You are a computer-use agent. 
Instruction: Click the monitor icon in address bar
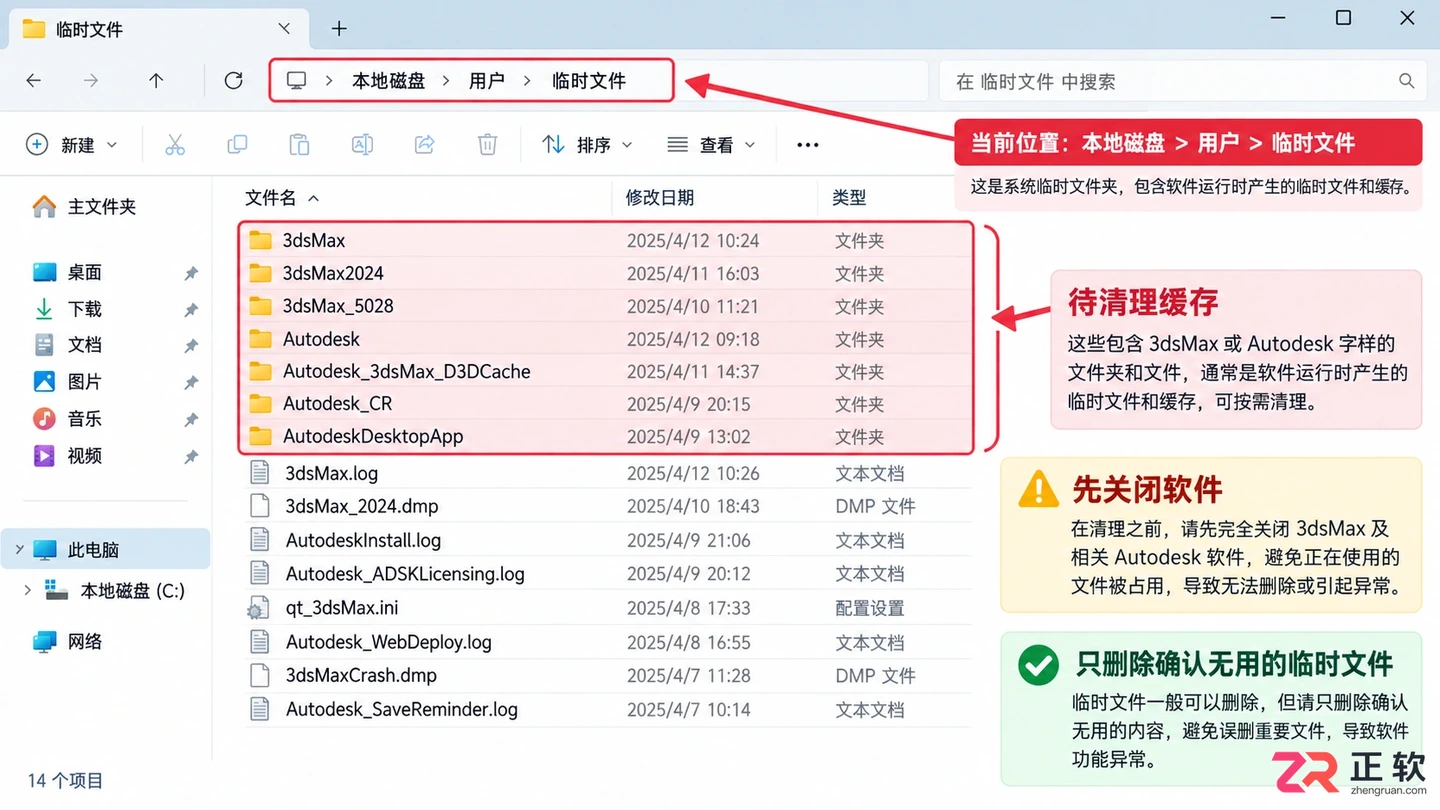pos(296,81)
